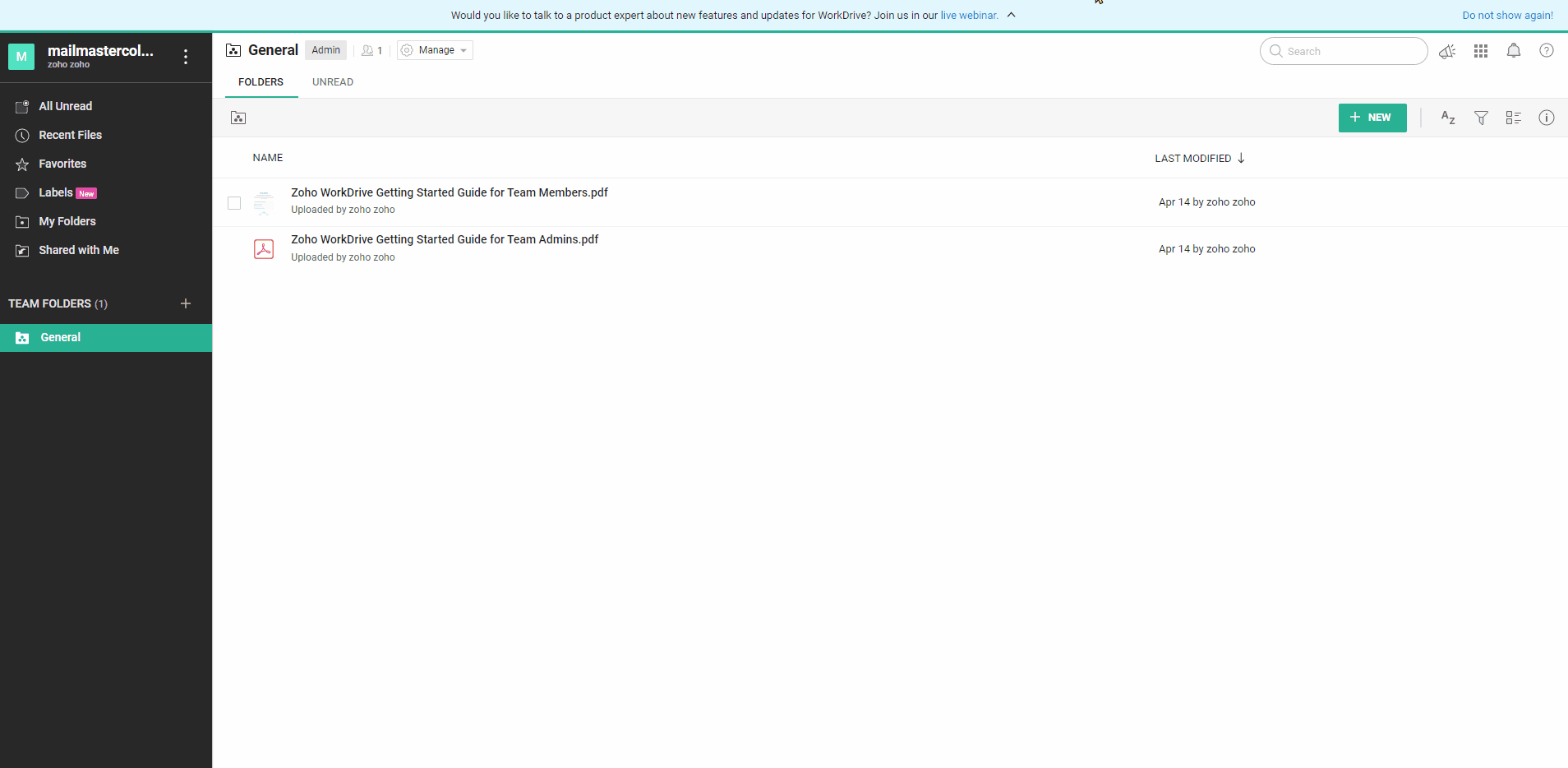Click the folder path icon in the toolbar
1568x768 pixels.
pyautogui.click(x=238, y=118)
